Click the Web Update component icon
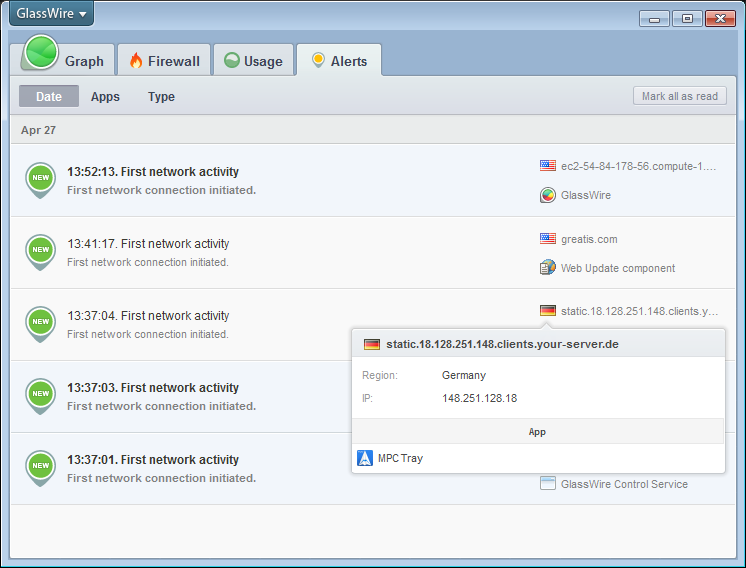This screenshot has width=746, height=568. coord(548,267)
